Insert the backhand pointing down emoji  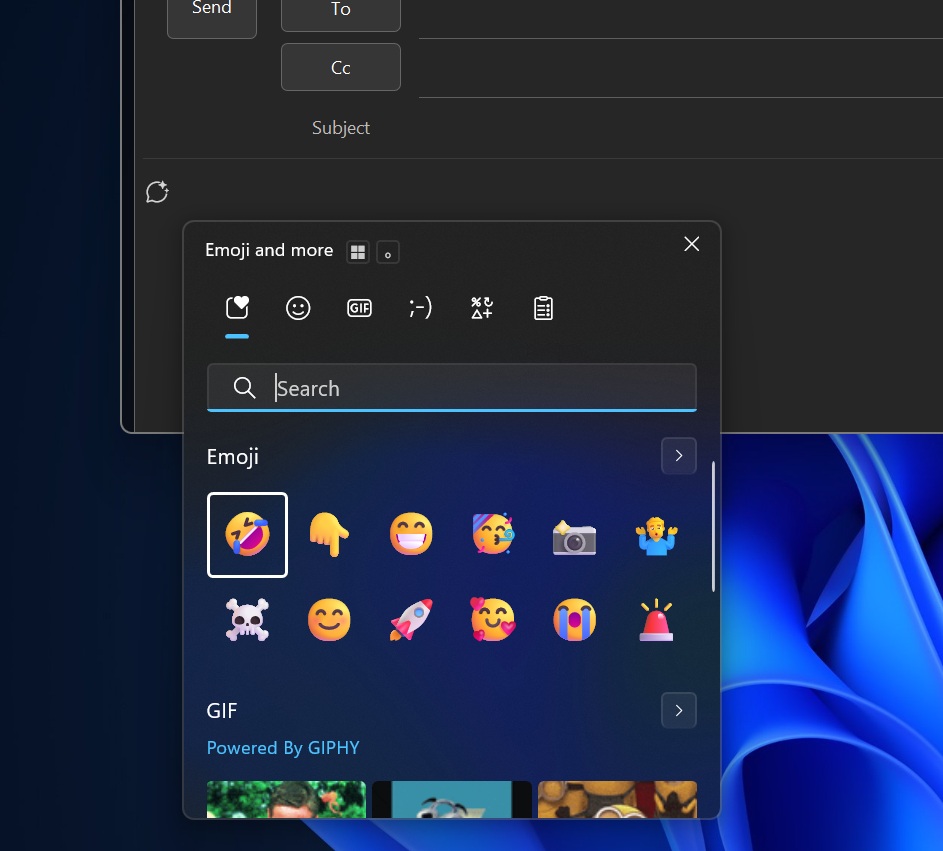coord(329,535)
